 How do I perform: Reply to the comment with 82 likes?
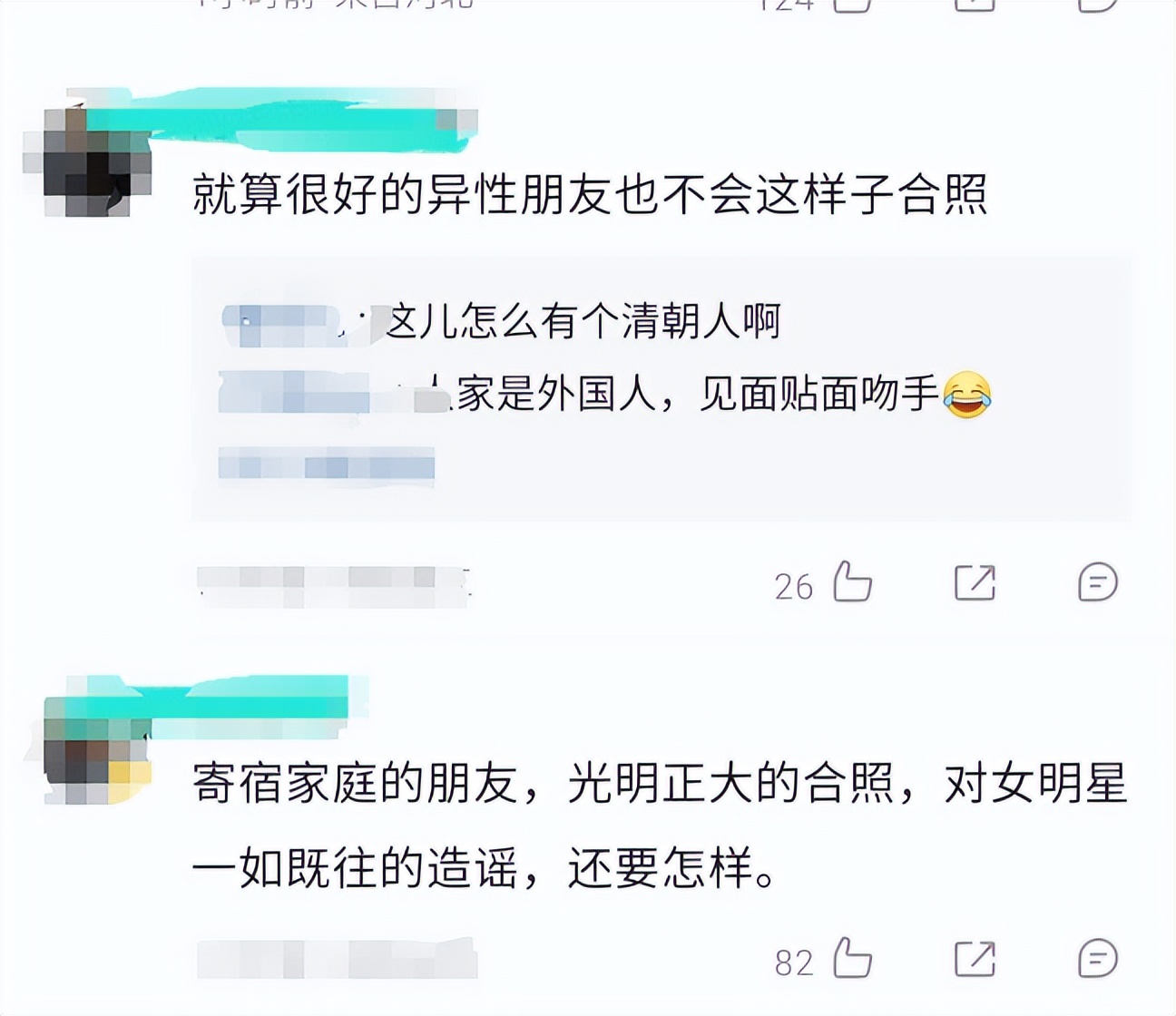coord(1097,959)
